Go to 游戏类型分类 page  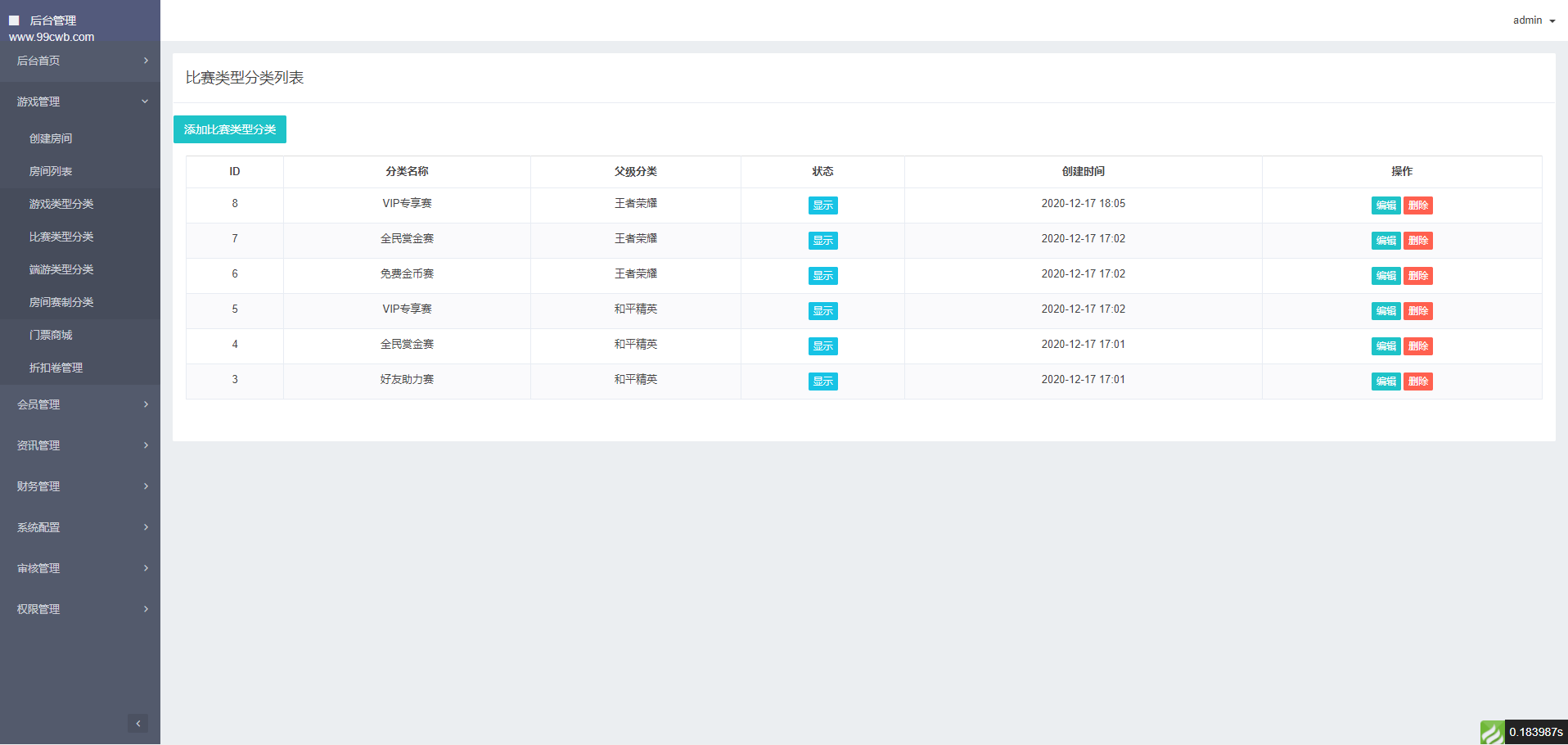point(80,204)
